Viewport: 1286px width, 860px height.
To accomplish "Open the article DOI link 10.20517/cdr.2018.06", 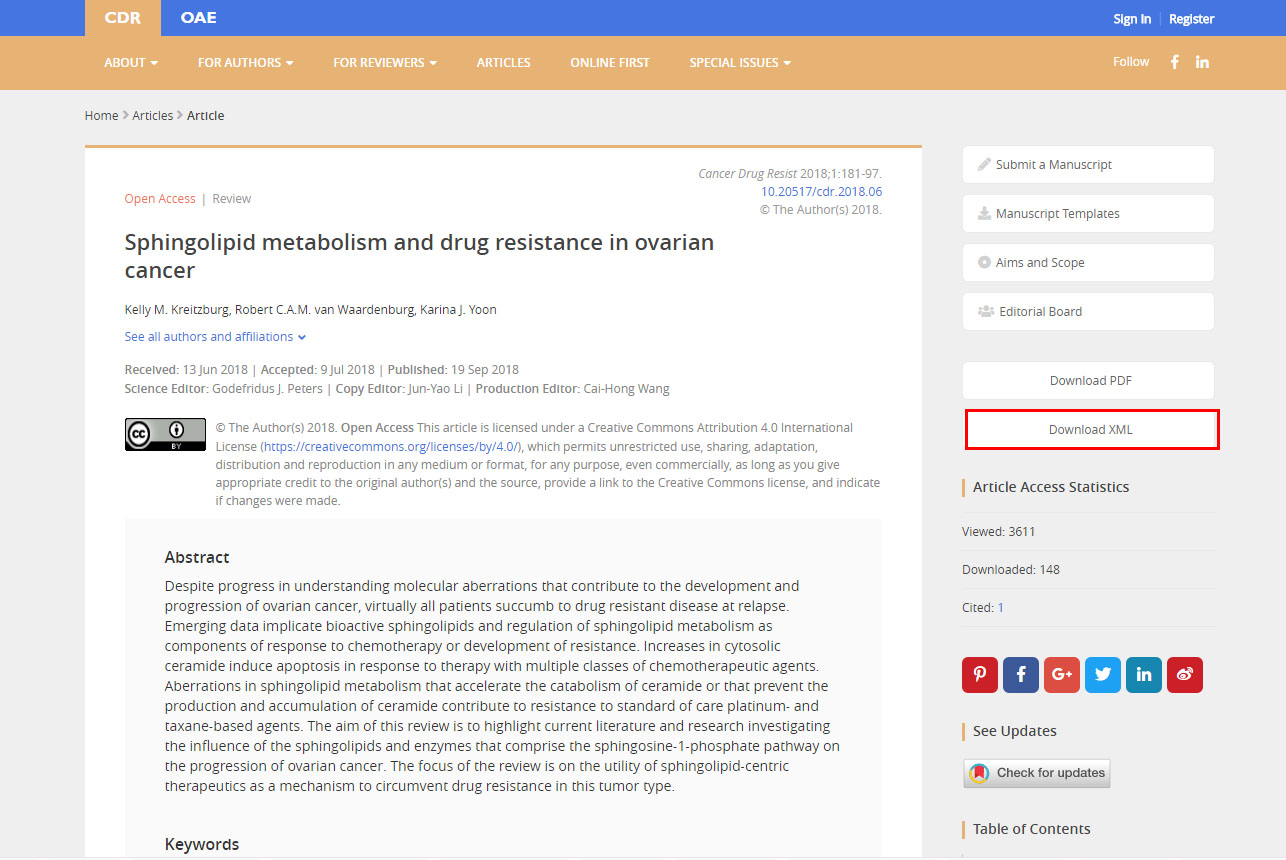I will click(x=821, y=192).
